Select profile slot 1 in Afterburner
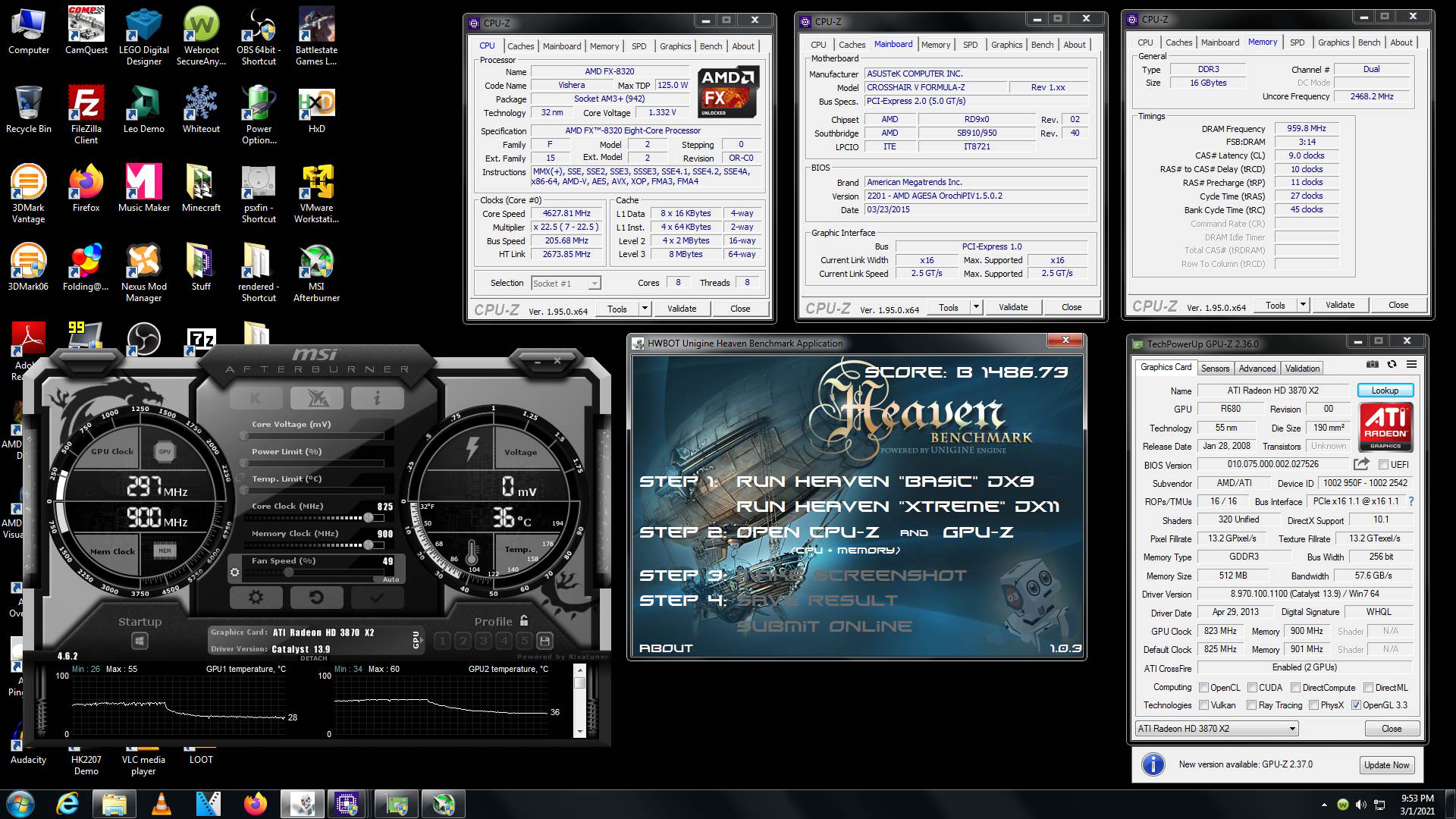Screen dimensions: 1456x819 click(443, 641)
